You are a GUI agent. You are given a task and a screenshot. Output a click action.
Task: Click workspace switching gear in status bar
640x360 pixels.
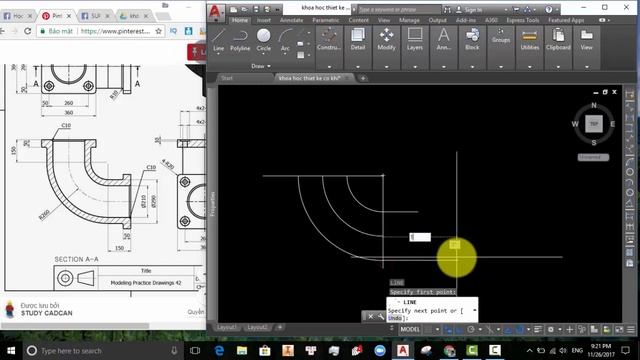[551, 329]
